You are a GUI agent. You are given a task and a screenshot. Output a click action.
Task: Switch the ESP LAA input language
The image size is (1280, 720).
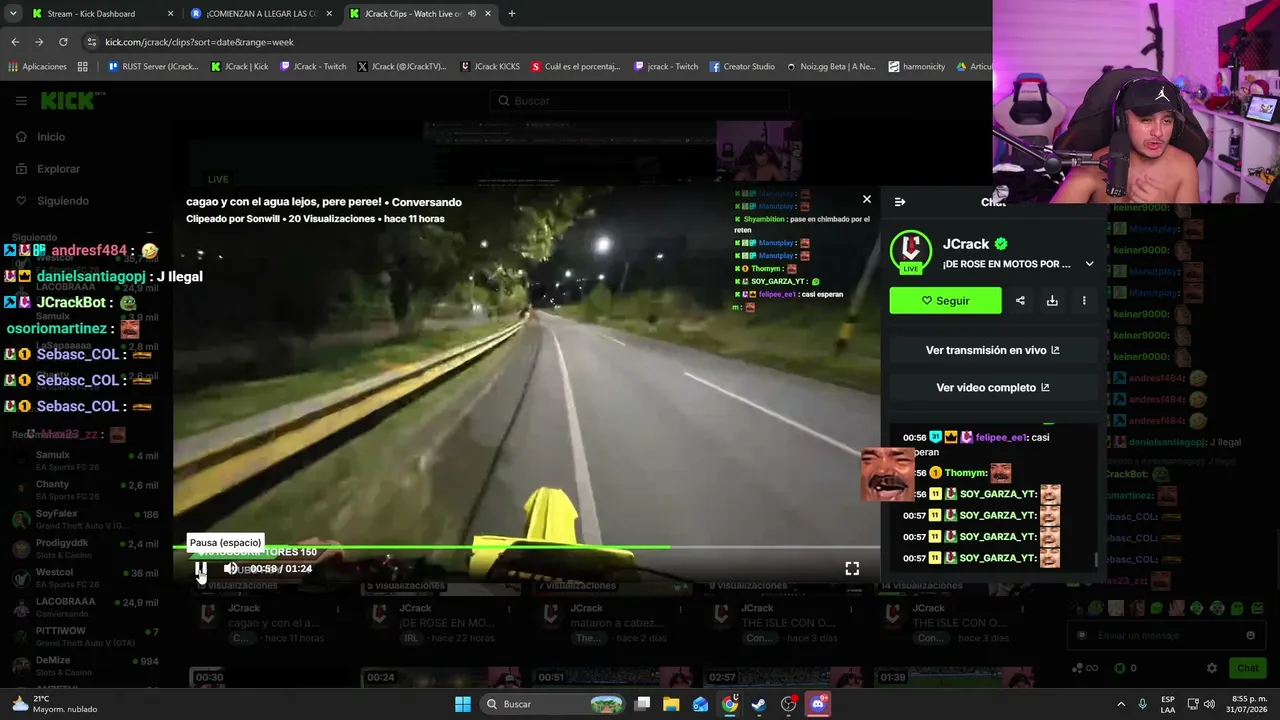1168,704
